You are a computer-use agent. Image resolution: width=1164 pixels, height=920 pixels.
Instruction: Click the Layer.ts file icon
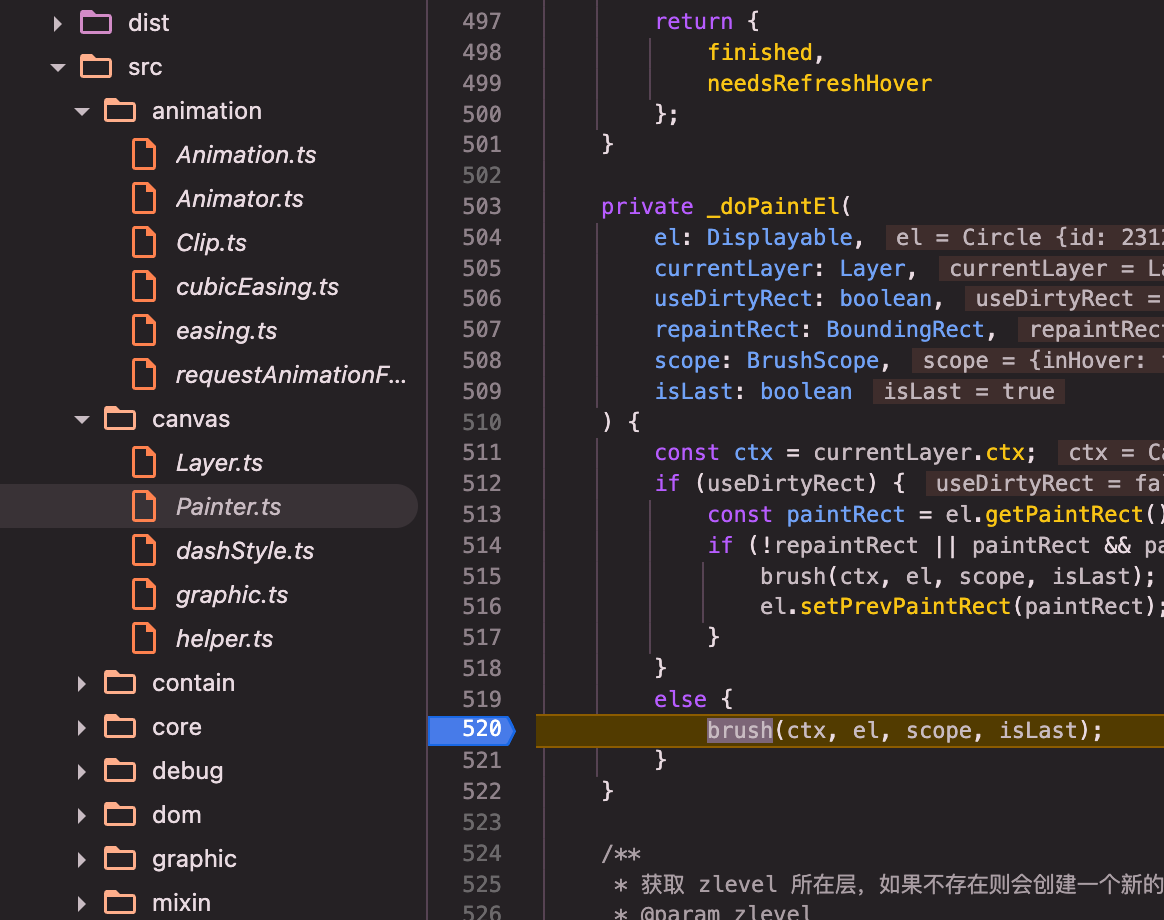145,463
